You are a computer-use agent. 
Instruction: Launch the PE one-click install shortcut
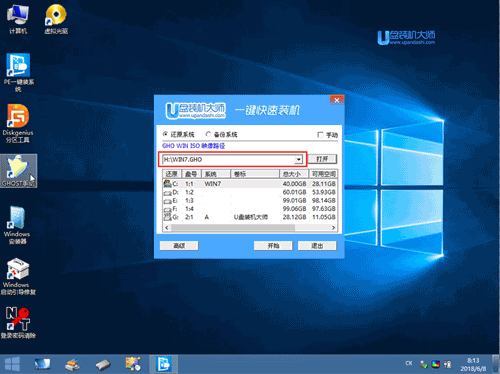click(x=18, y=73)
